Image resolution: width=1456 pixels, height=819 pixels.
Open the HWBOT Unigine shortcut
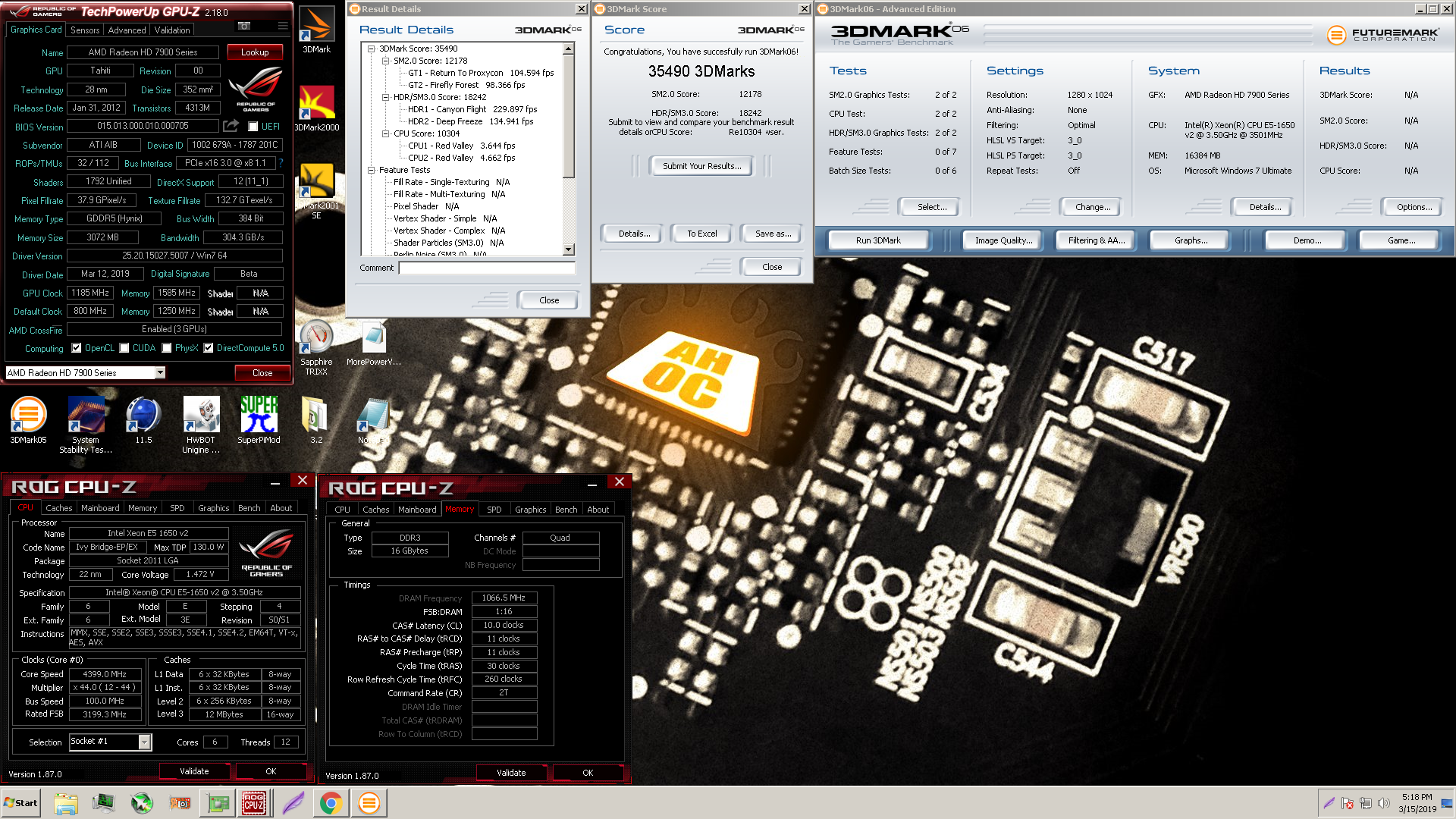tap(201, 425)
